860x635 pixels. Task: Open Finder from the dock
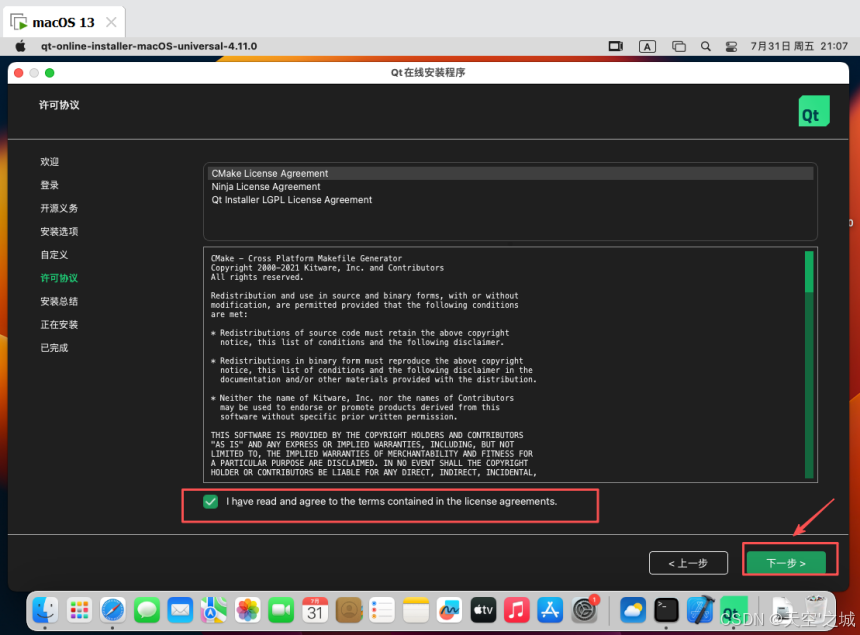coord(45,610)
